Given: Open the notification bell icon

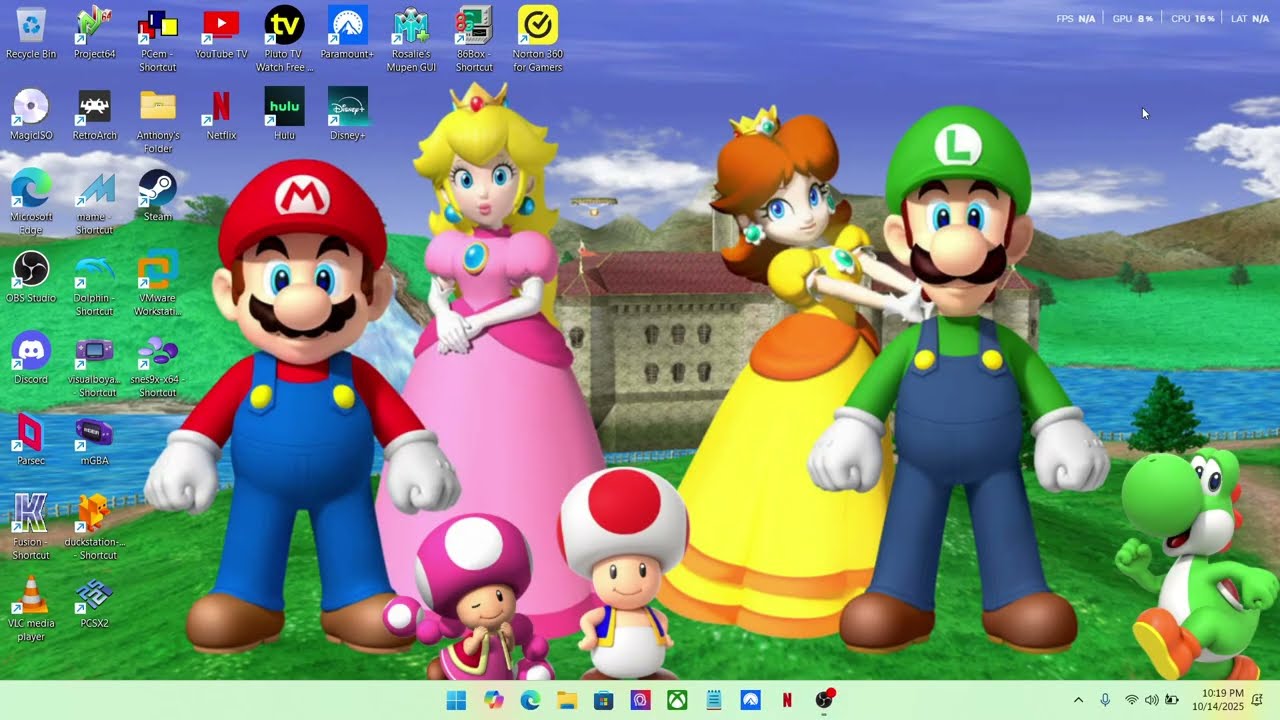Looking at the screenshot, I should [1258, 700].
